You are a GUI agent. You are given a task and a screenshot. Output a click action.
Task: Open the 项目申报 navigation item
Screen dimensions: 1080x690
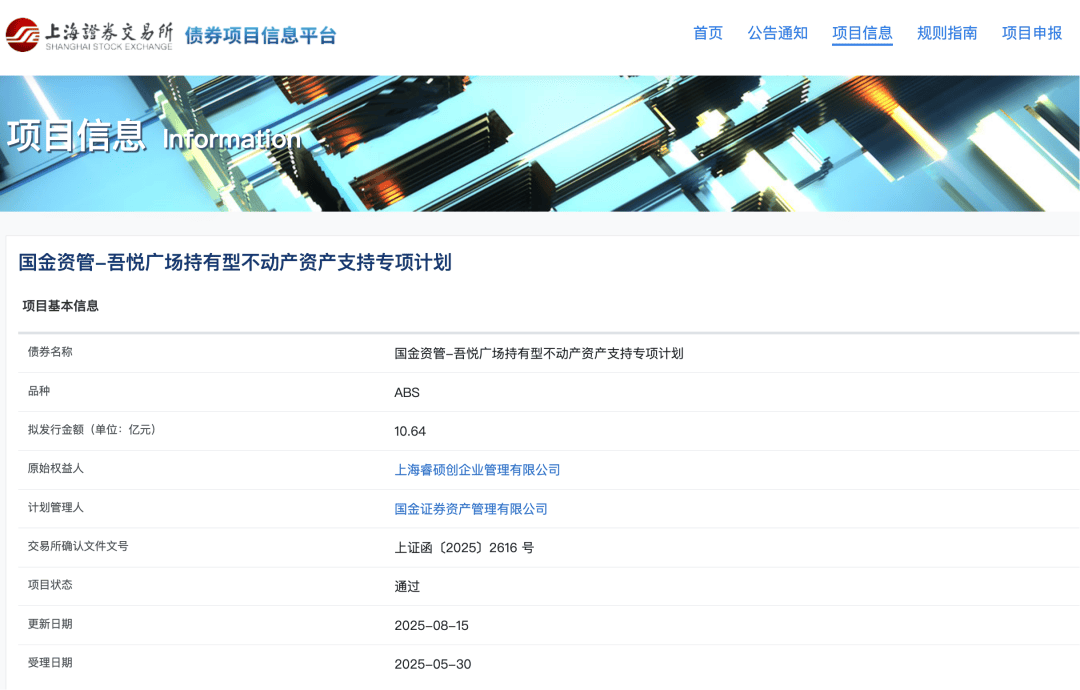point(1032,33)
